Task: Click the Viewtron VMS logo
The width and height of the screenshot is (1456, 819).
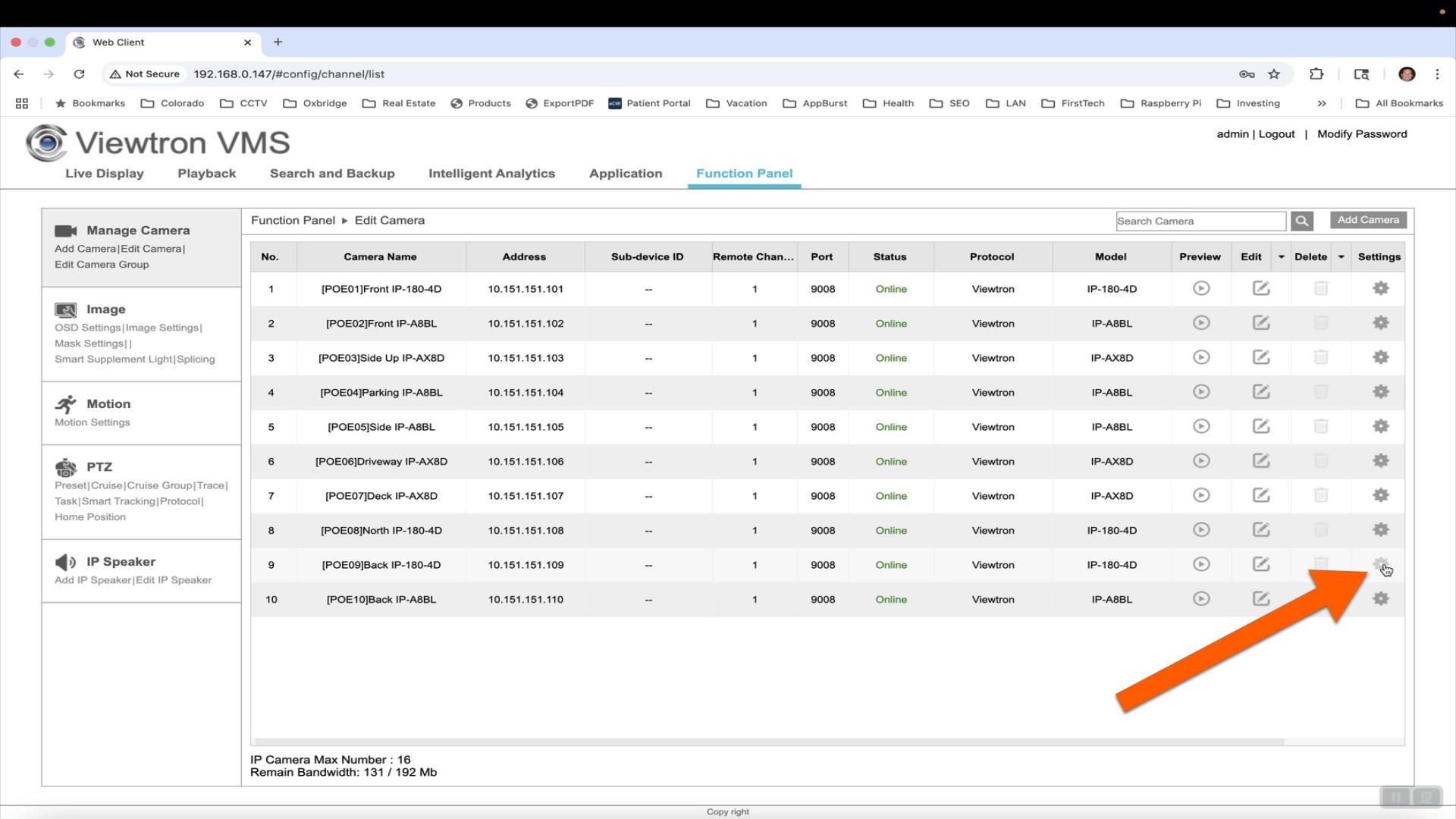Action: [x=158, y=143]
